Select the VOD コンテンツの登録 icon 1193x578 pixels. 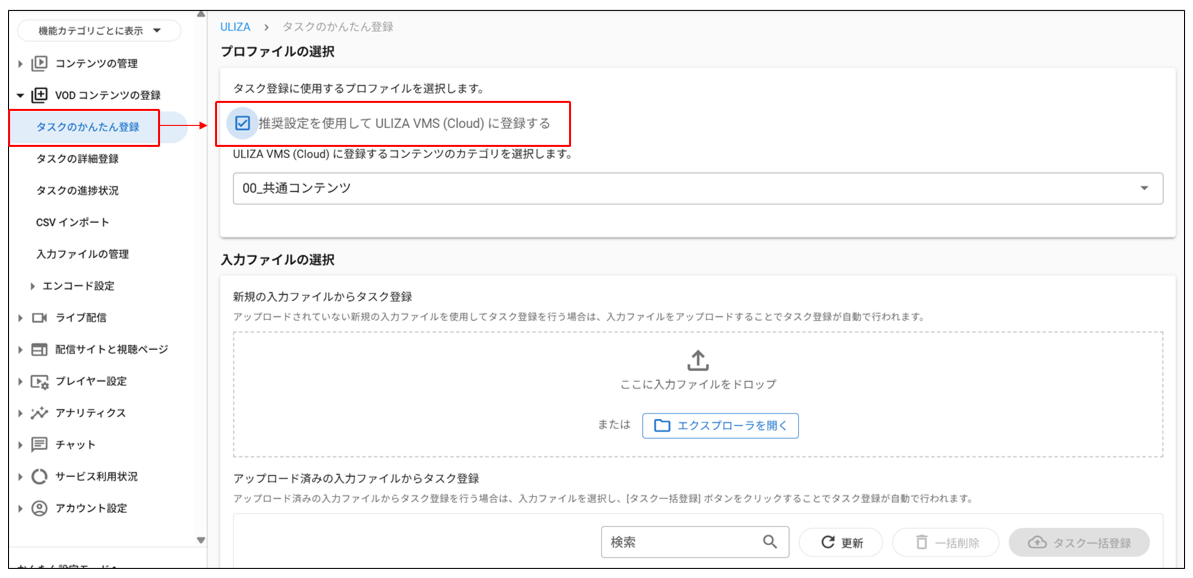click(x=39, y=92)
